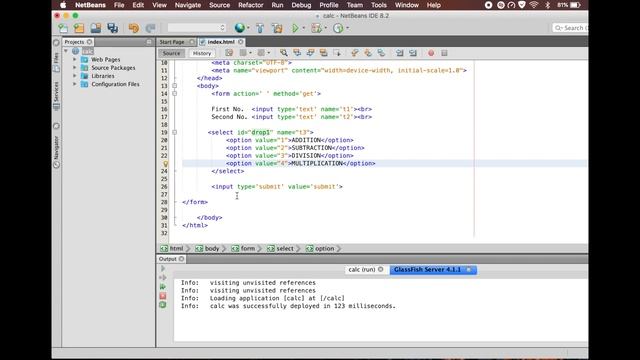640x360 pixels.
Task: Open the Tools menu
Action: click(x=378, y=5)
